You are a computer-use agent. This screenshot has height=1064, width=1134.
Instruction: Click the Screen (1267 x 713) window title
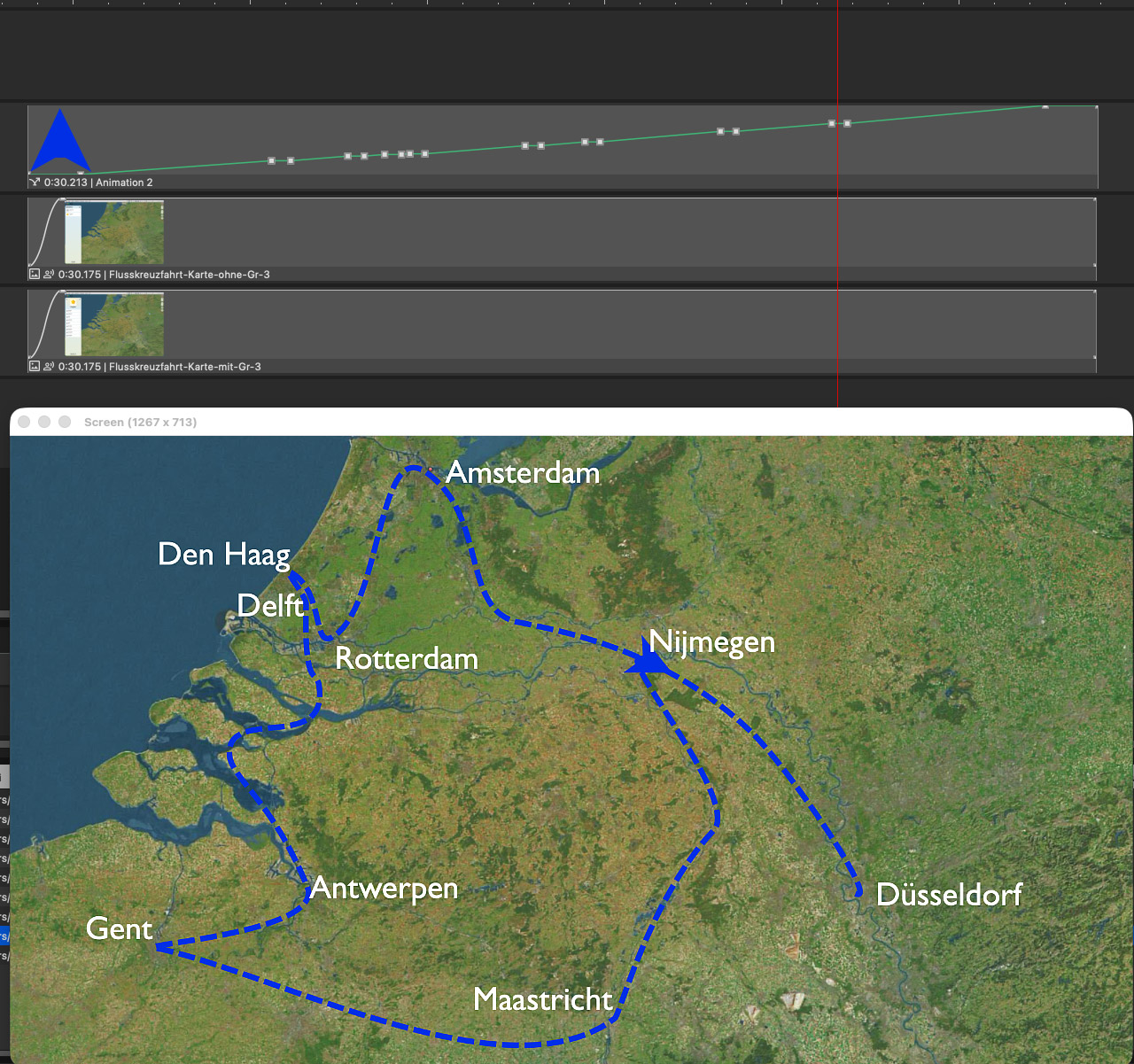[x=140, y=422]
